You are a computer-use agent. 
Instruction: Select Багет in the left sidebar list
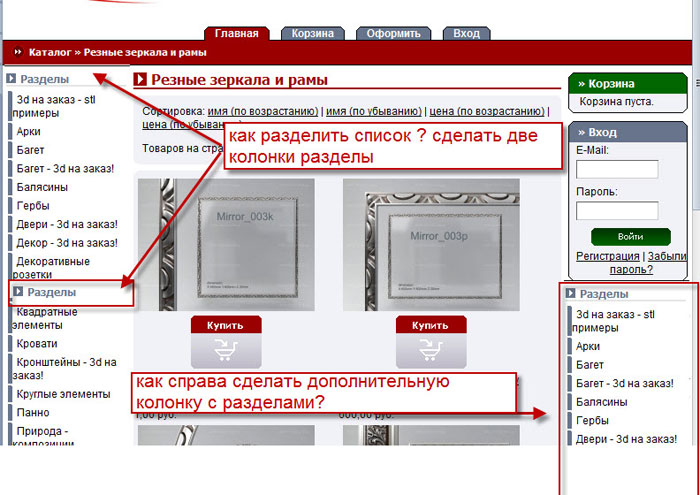click(x=30, y=150)
